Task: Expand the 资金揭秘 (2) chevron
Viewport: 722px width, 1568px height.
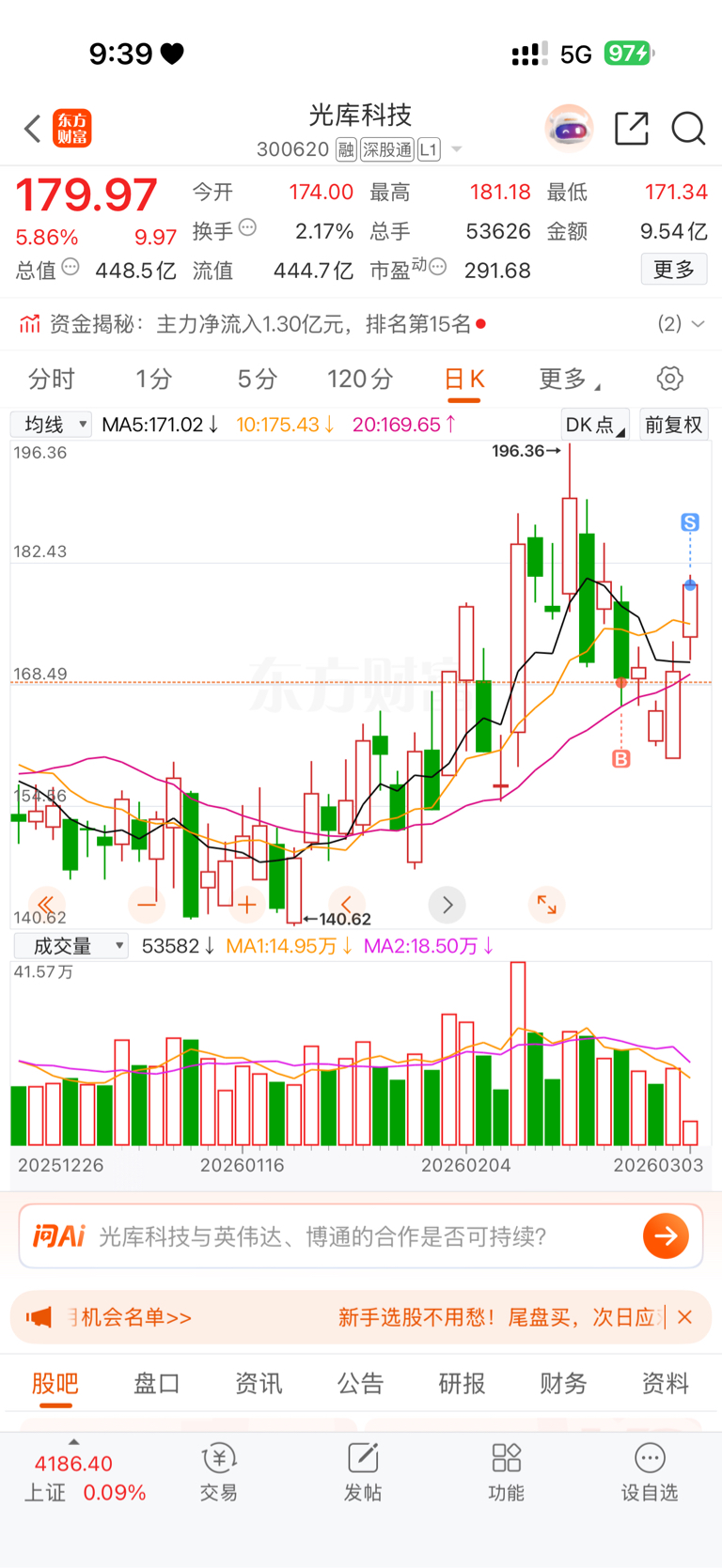Action: pos(698,324)
